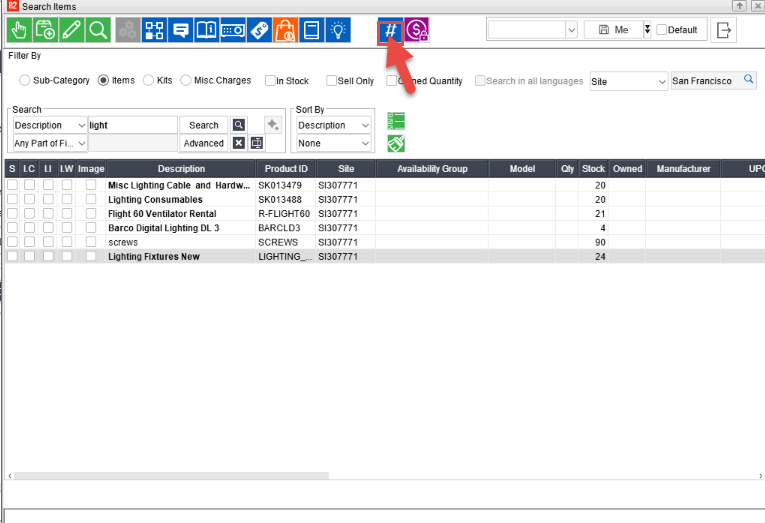Screen dimensions: 765x523
Task: Click the exit door icon
Action: [x=724, y=30]
